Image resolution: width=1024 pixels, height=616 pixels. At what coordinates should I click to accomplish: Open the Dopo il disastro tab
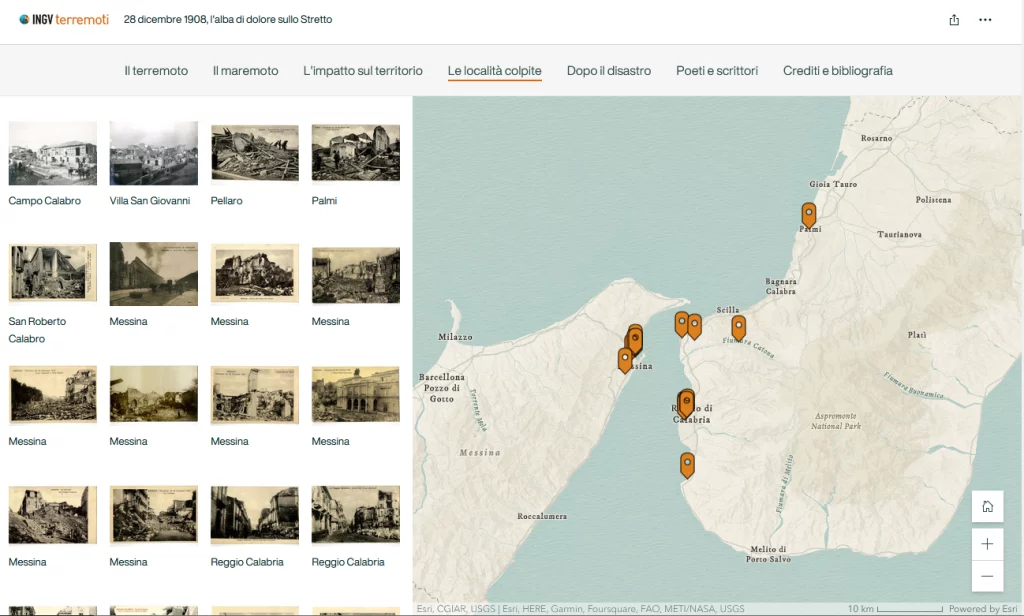pyautogui.click(x=609, y=71)
